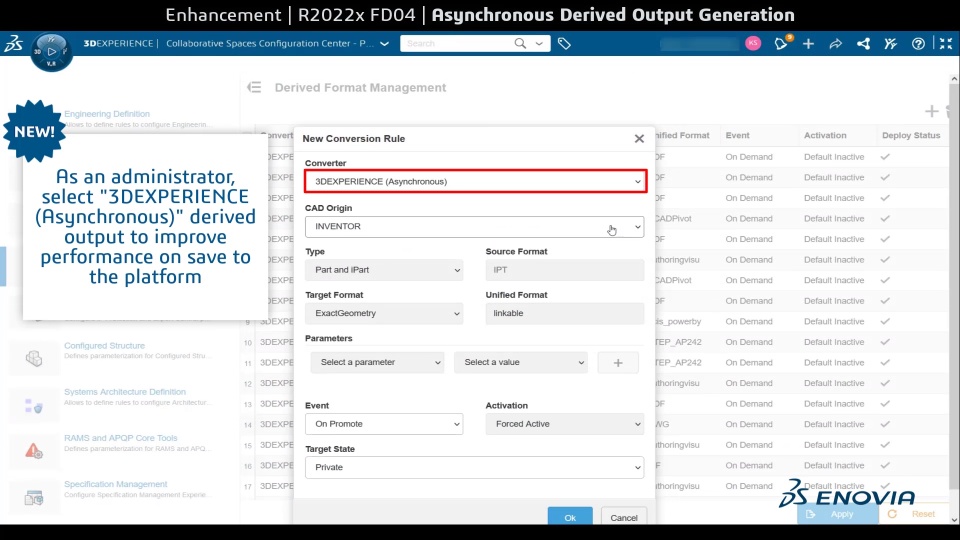The width and height of the screenshot is (960, 540).
Task: Open the Target State dropdown Private
Action: tap(474, 468)
